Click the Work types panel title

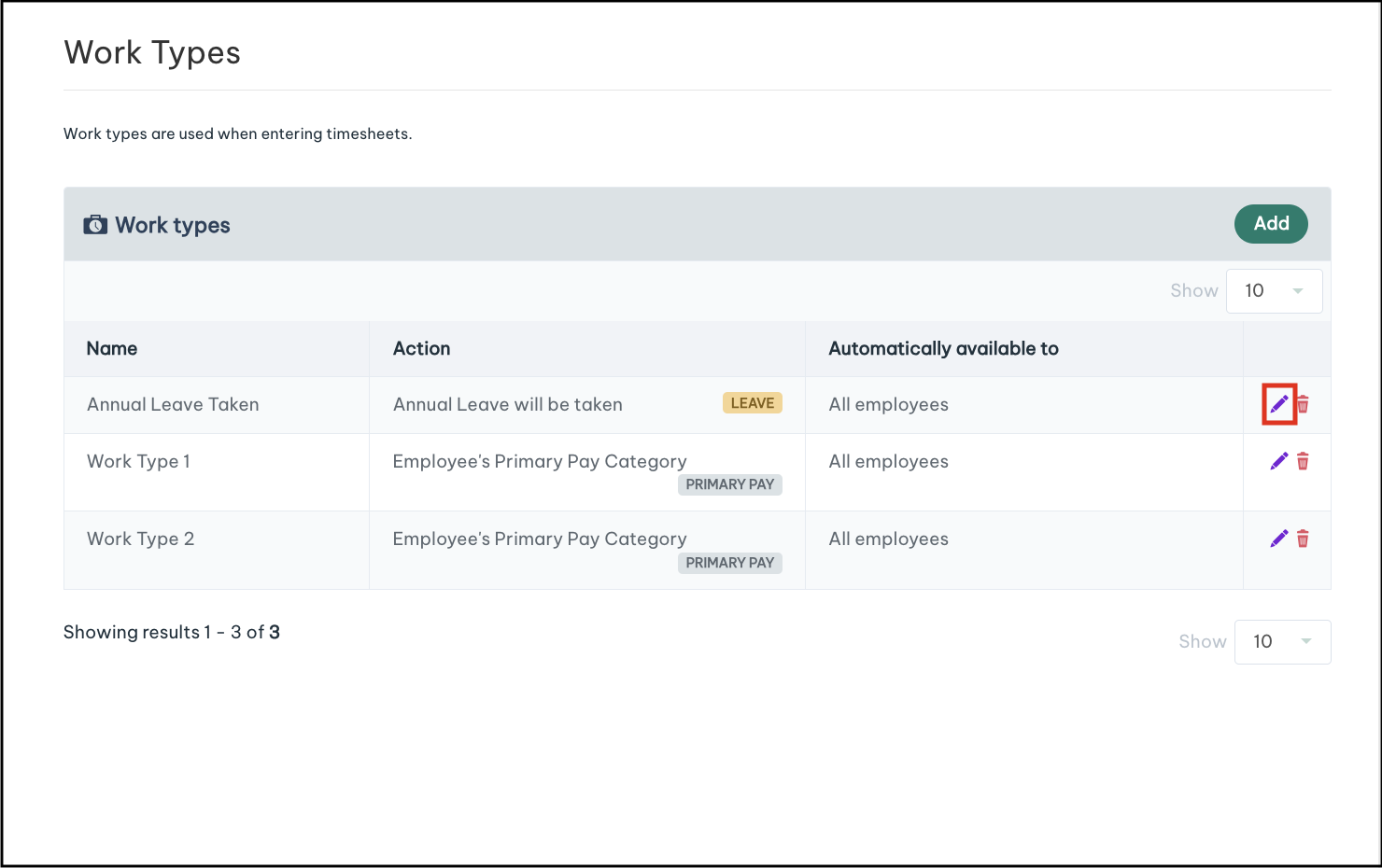point(173,225)
